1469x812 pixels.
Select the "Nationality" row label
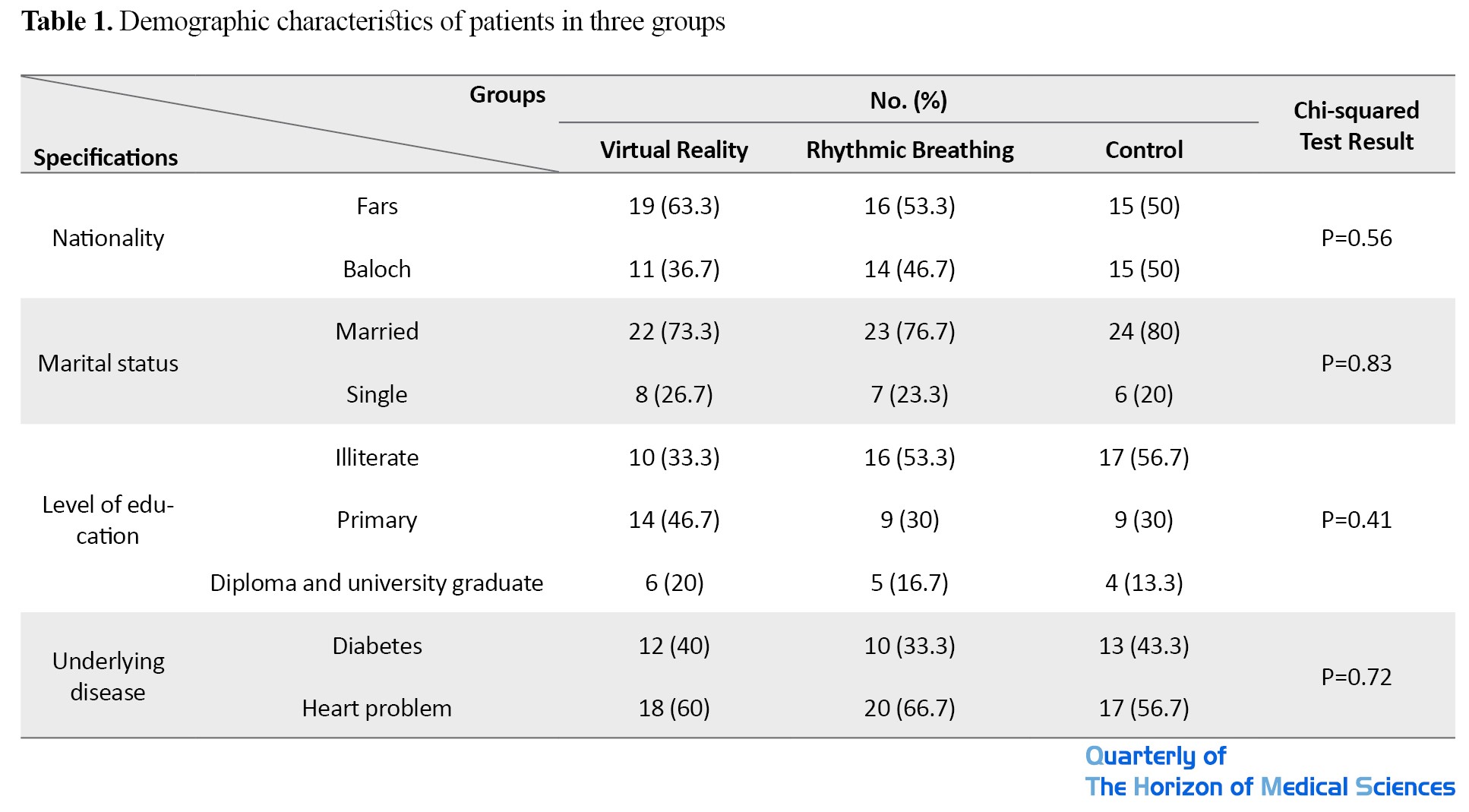(x=108, y=238)
